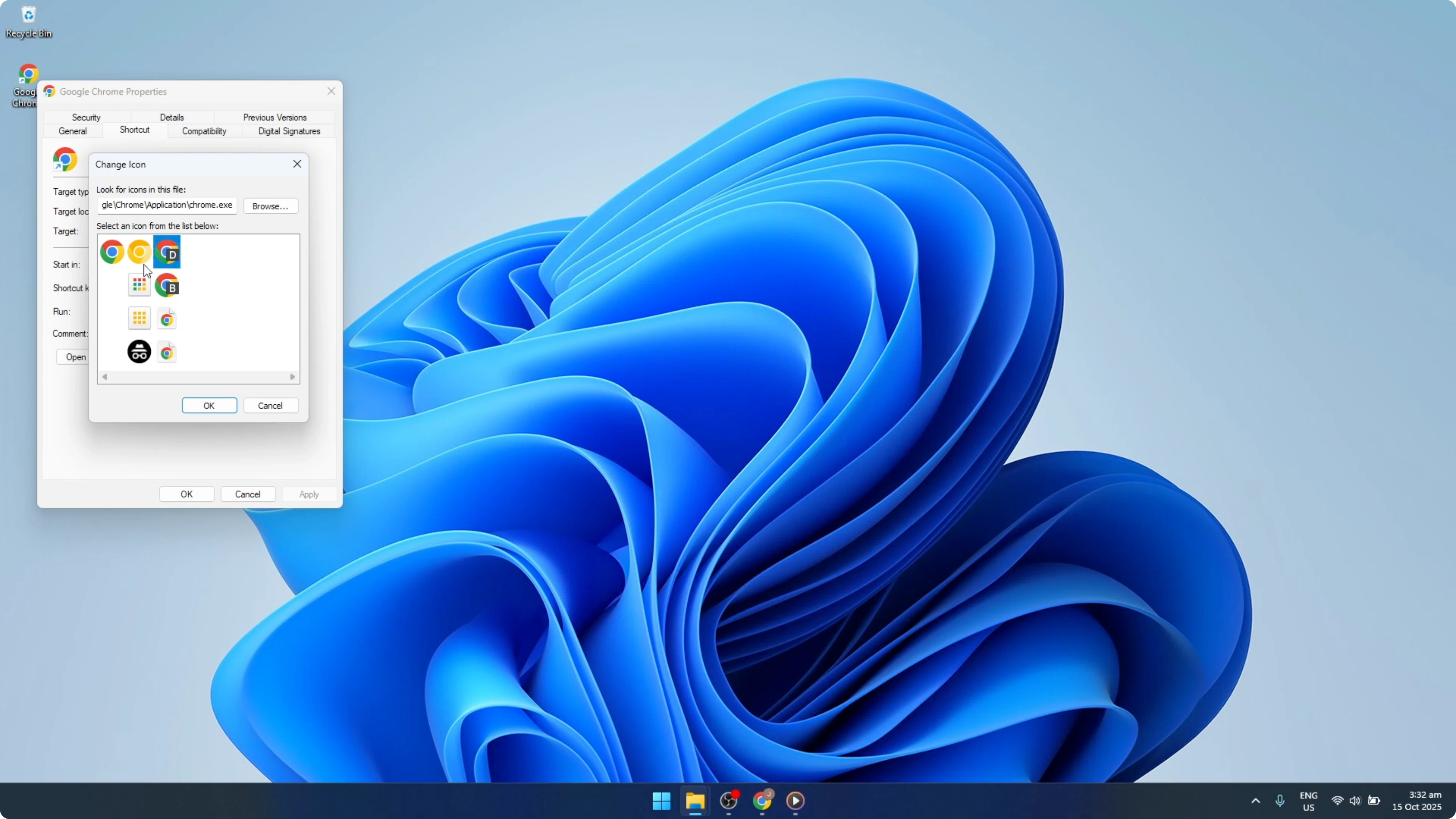The image size is (1456, 819).
Task: Select the Chrome Dev 'D' icon
Action: 167,252
